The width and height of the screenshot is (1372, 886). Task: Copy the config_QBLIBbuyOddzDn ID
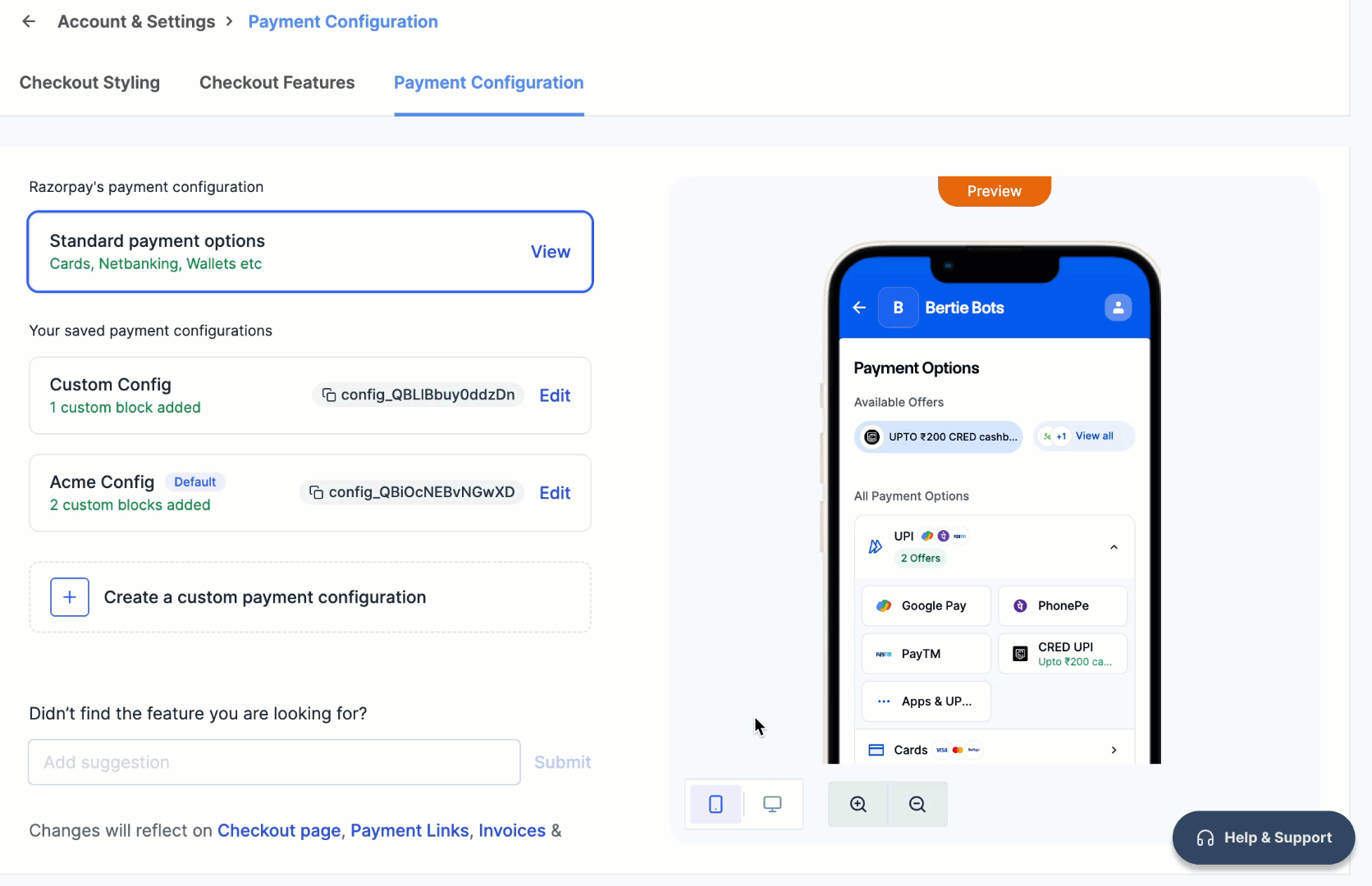click(x=329, y=395)
